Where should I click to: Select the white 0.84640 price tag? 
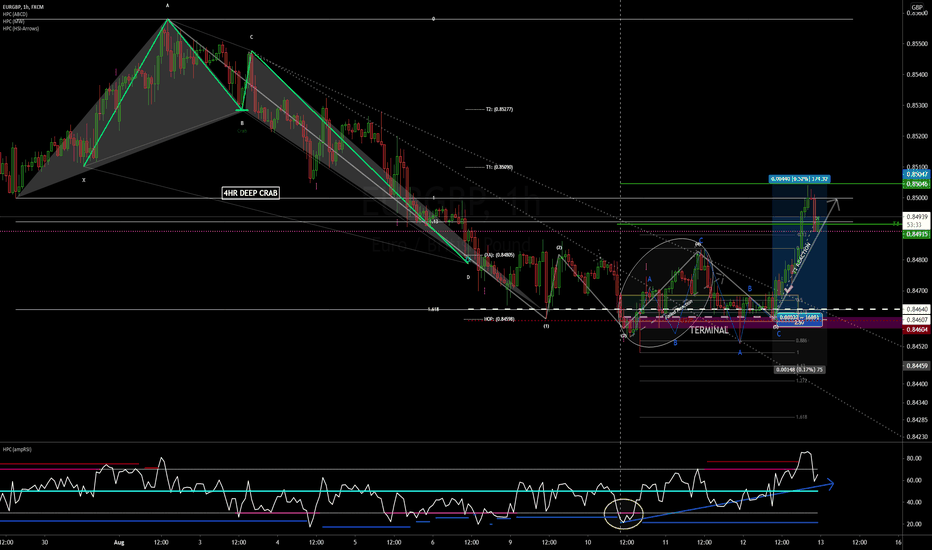(x=917, y=309)
